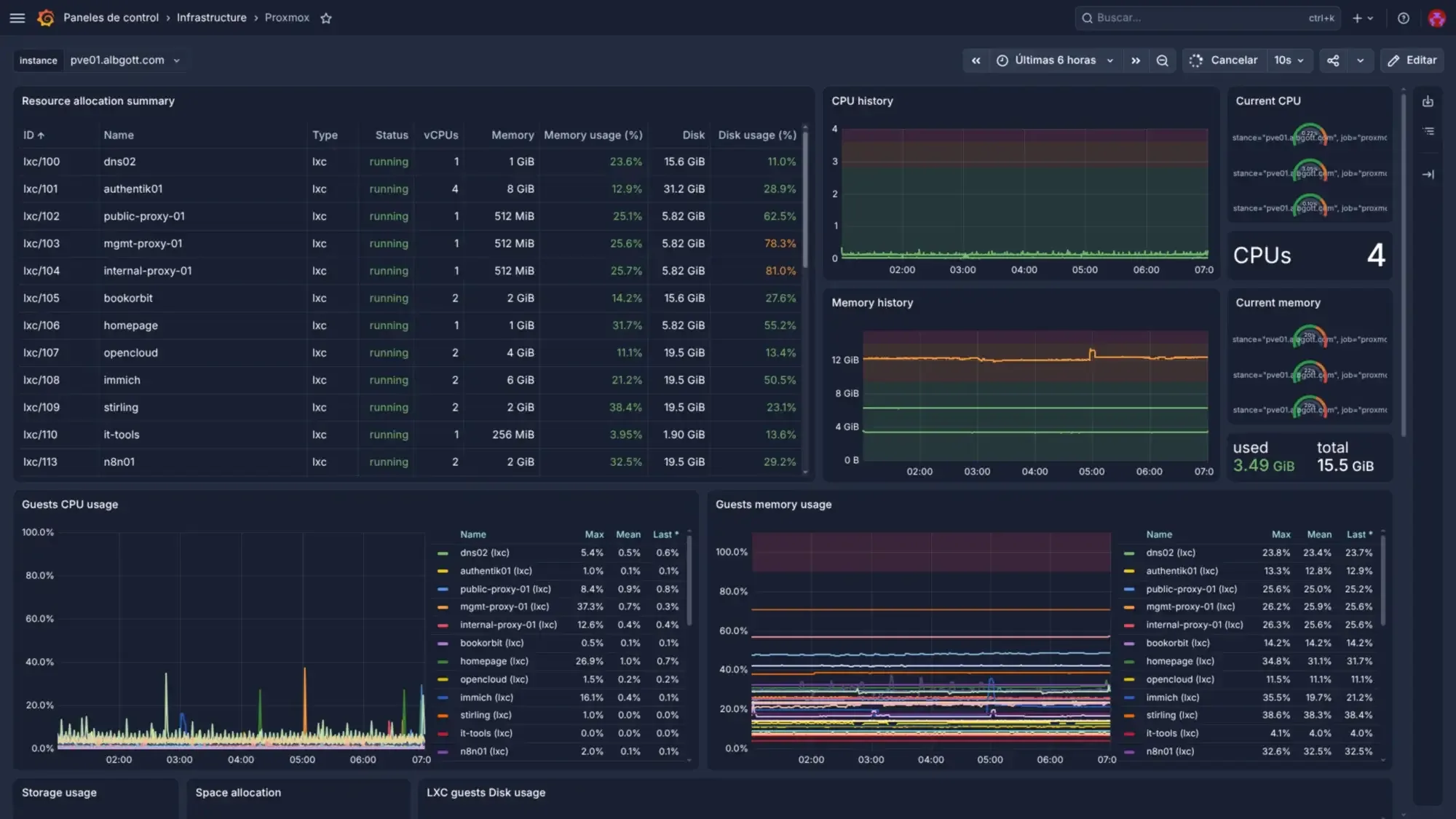Open the Últimas 6 horas time picker
The image size is (1456, 819).
pos(1055,60)
